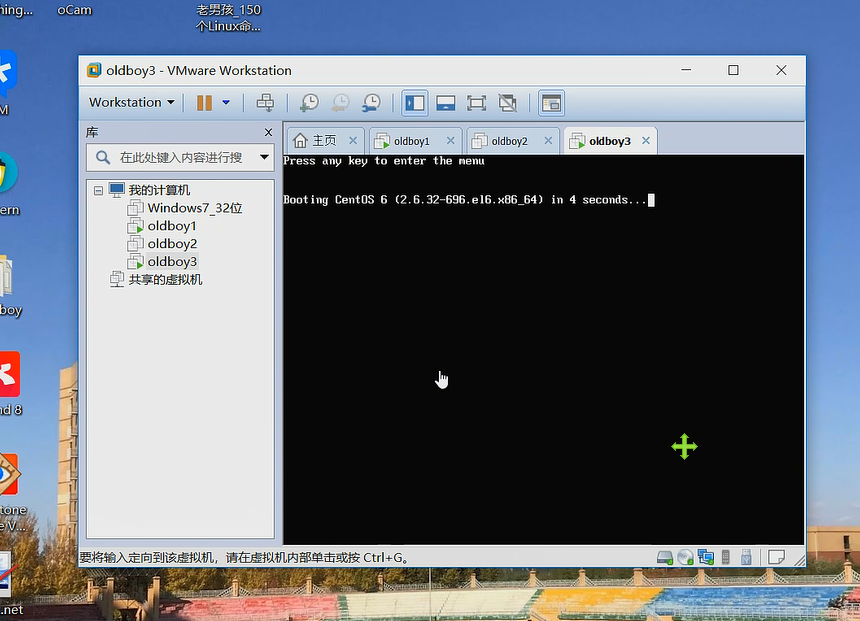The height and width of the screenshot is (621, 860).
Task: Click the message log status icon
Action: [776, 557]
